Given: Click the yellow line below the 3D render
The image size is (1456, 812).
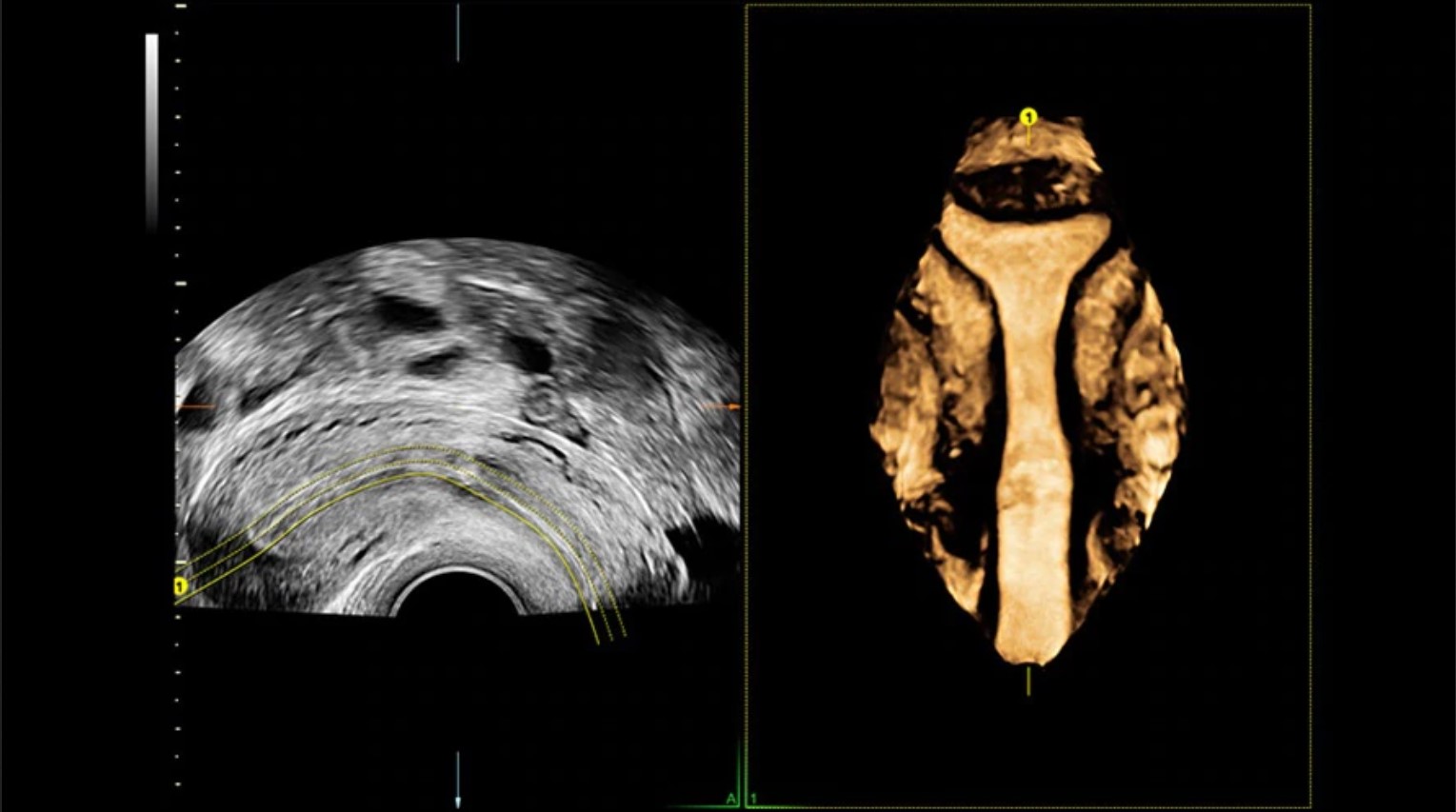Looking at the screenshot, I should point(1028,681).
